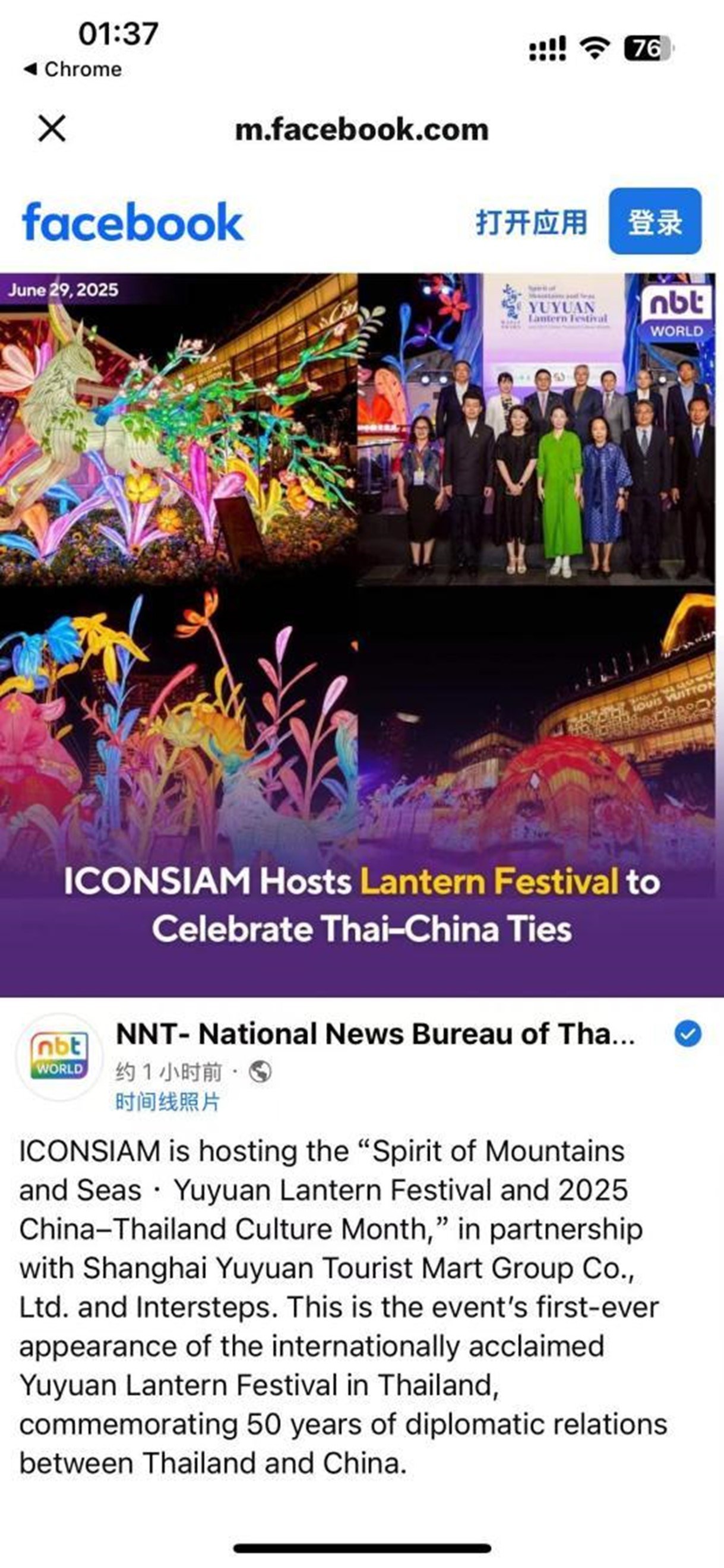Tap the blue verified checkmark badge

687,1033
